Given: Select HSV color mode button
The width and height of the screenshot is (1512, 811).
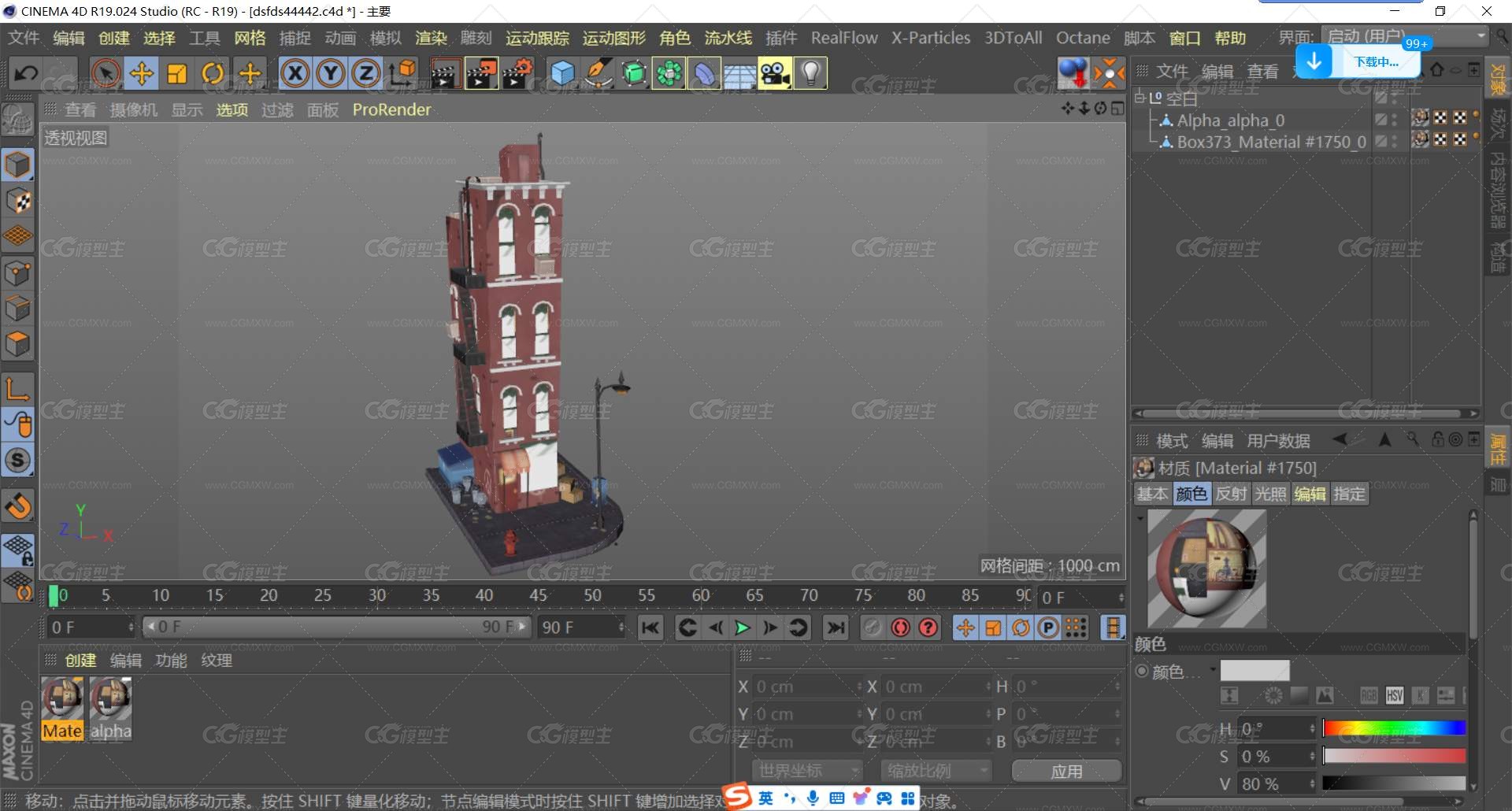Looking at the screenshot, I should click(x=1394, y=695).
